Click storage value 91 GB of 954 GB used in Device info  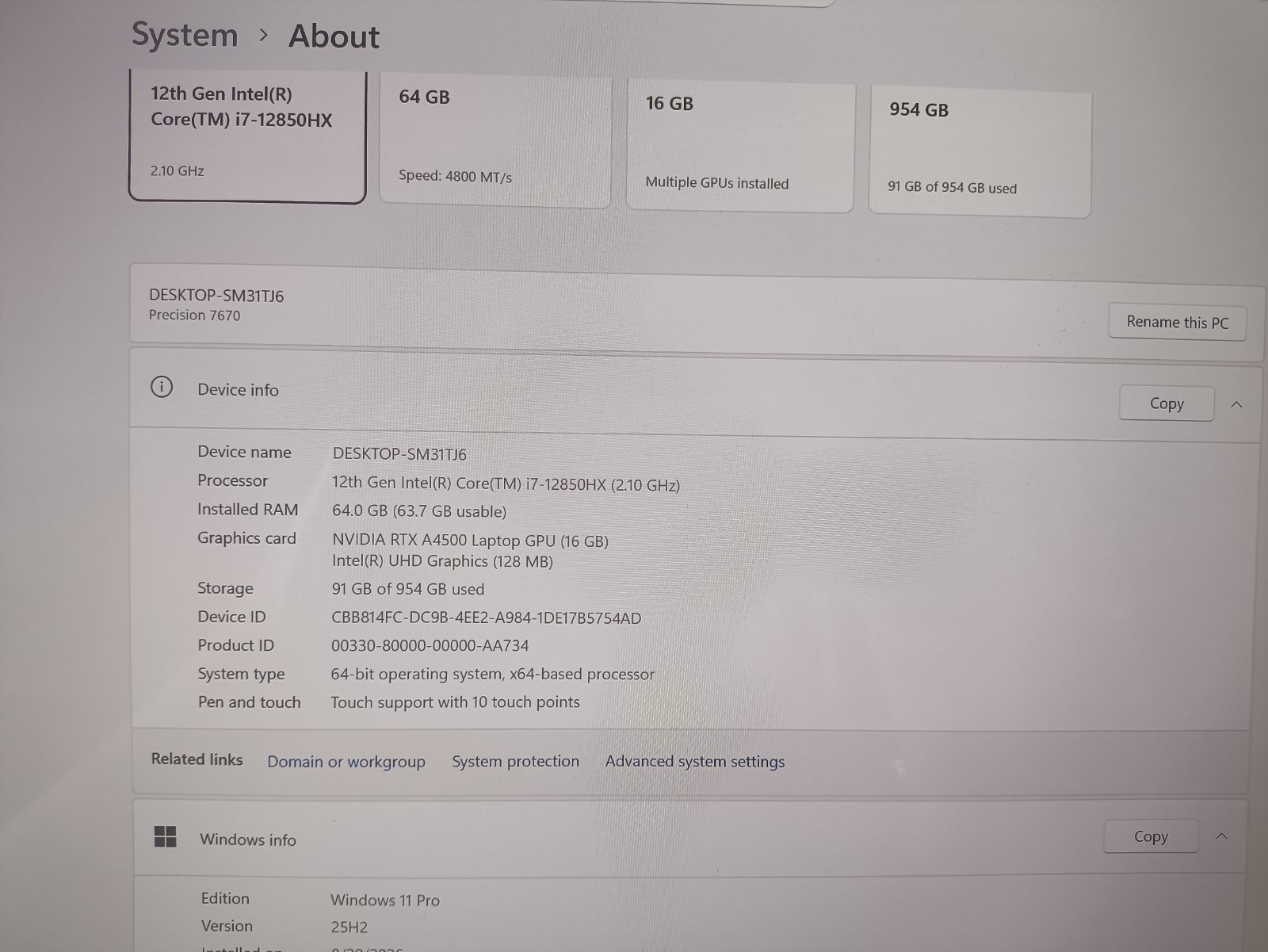click(x=408, y=589)
